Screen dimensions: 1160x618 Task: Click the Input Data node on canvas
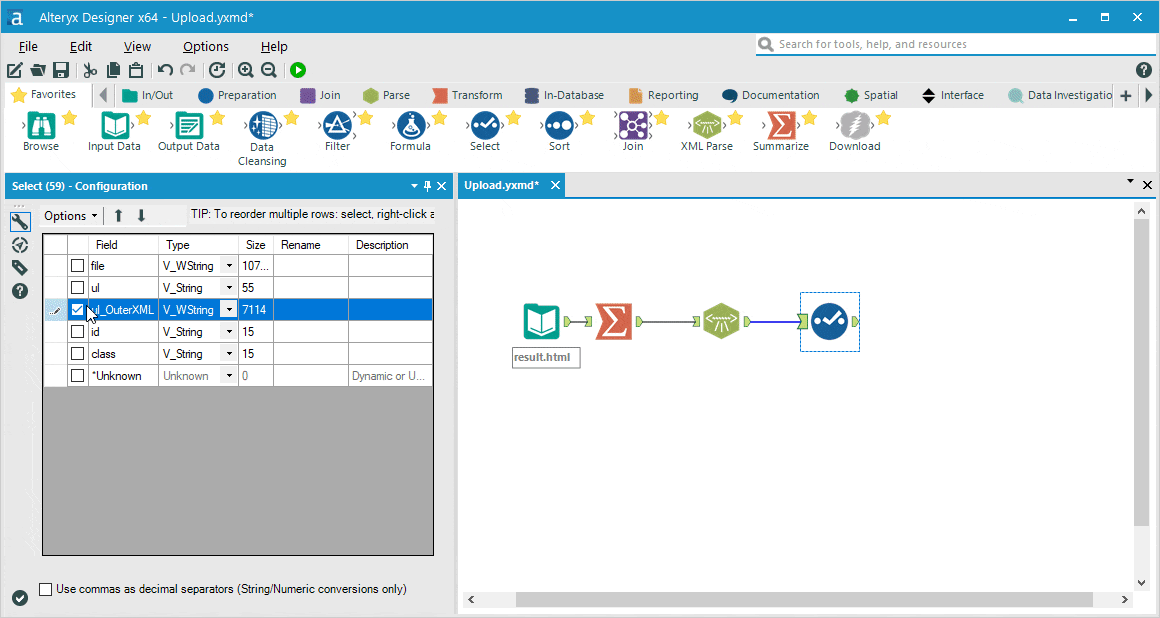coord(542,321)
